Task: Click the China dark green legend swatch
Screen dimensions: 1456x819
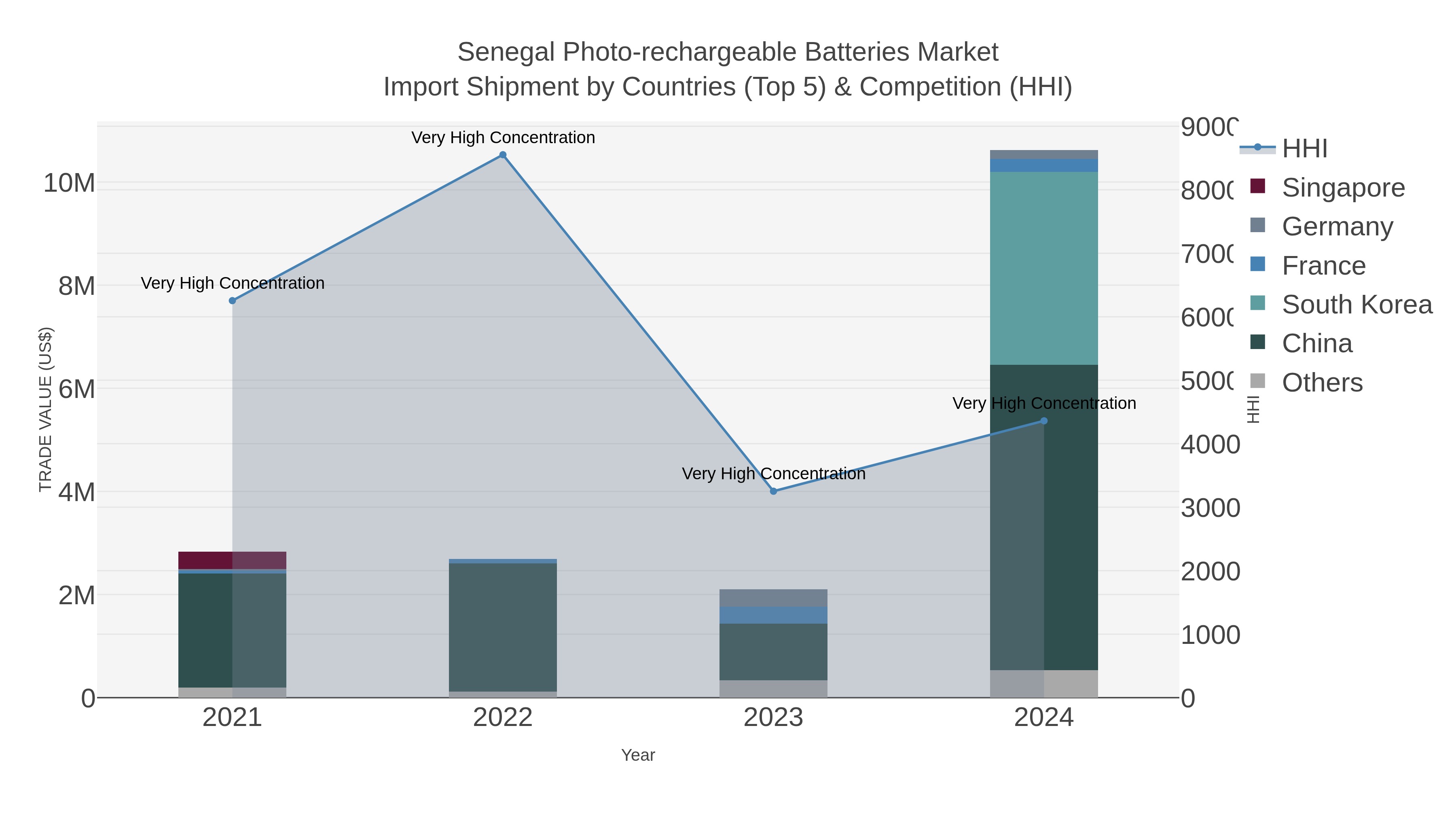Action: coord(1257,342)
